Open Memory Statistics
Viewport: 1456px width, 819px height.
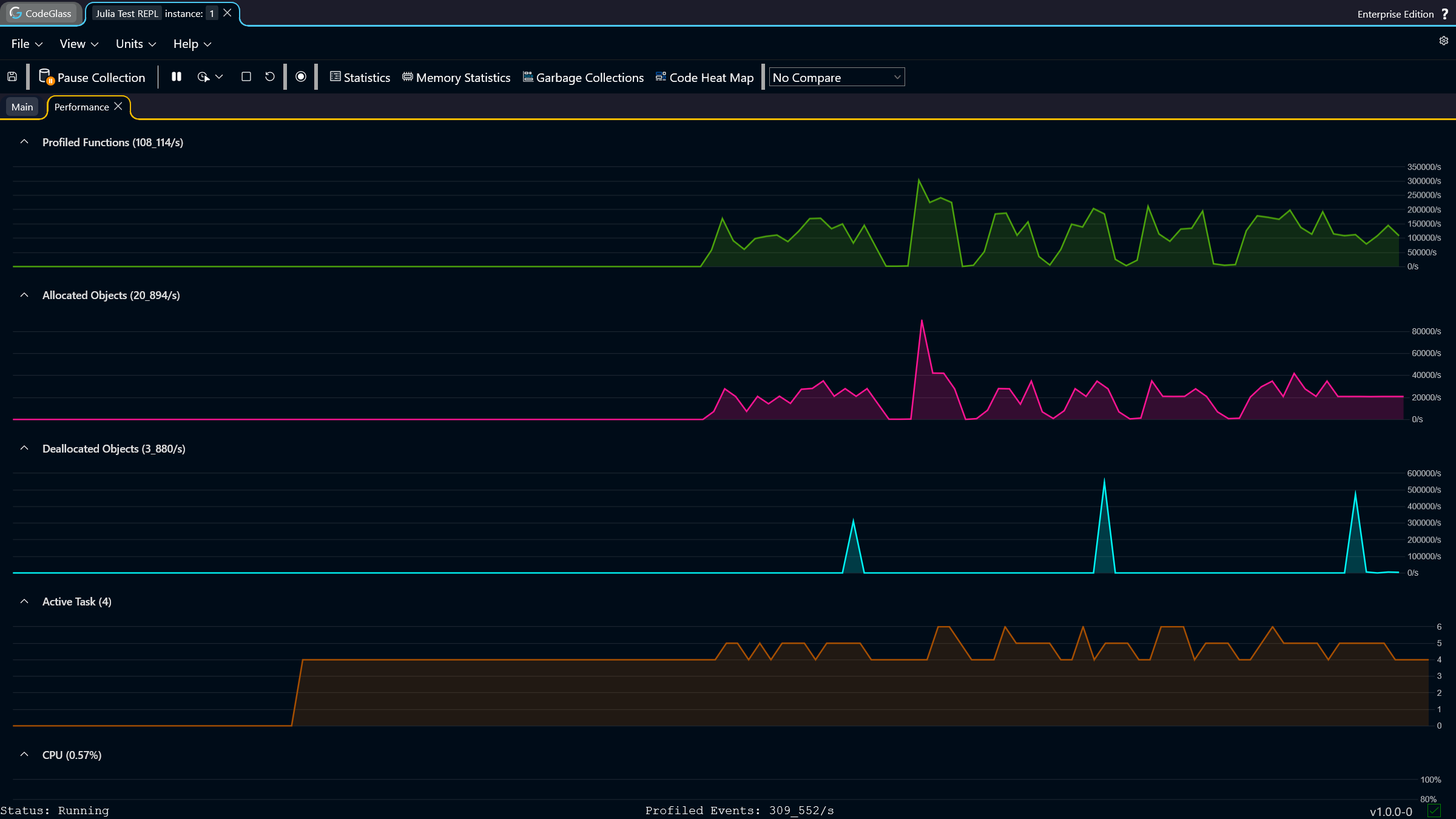pos(456,77)
